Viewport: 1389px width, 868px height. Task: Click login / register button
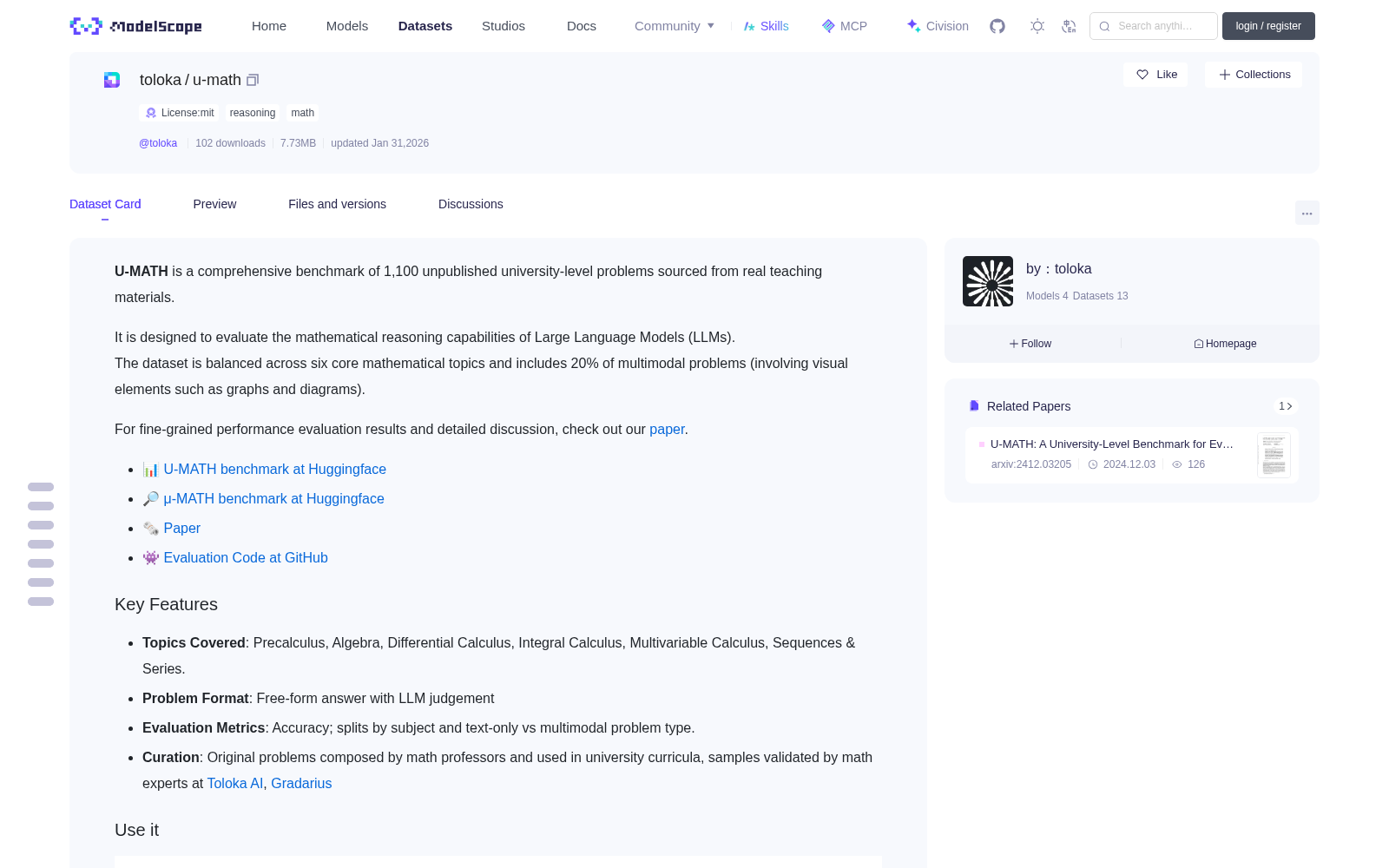[1268, 26]
